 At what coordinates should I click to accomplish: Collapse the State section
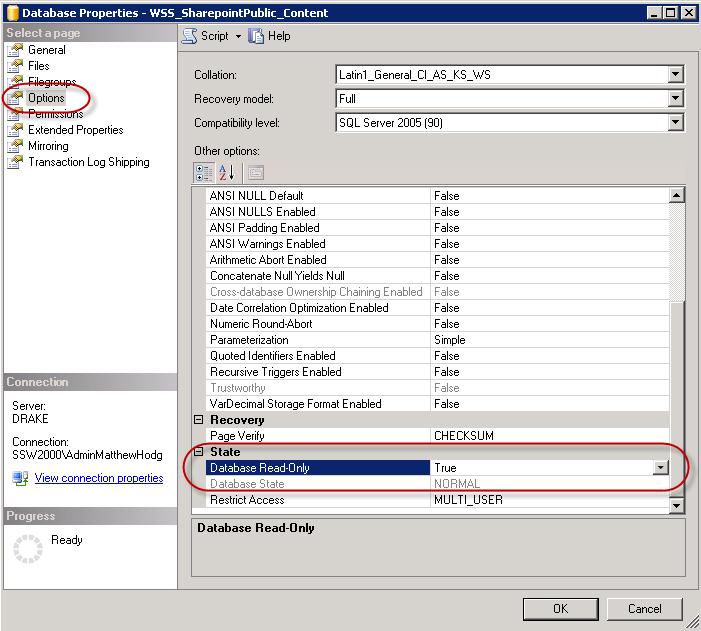[x=199, y=452]
